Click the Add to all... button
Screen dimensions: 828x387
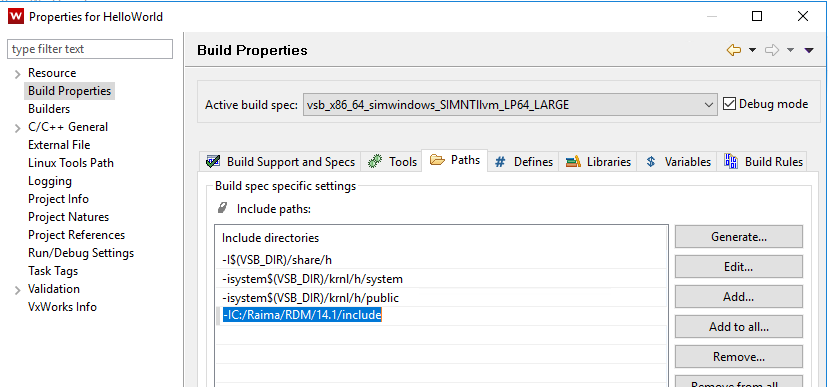739,327
